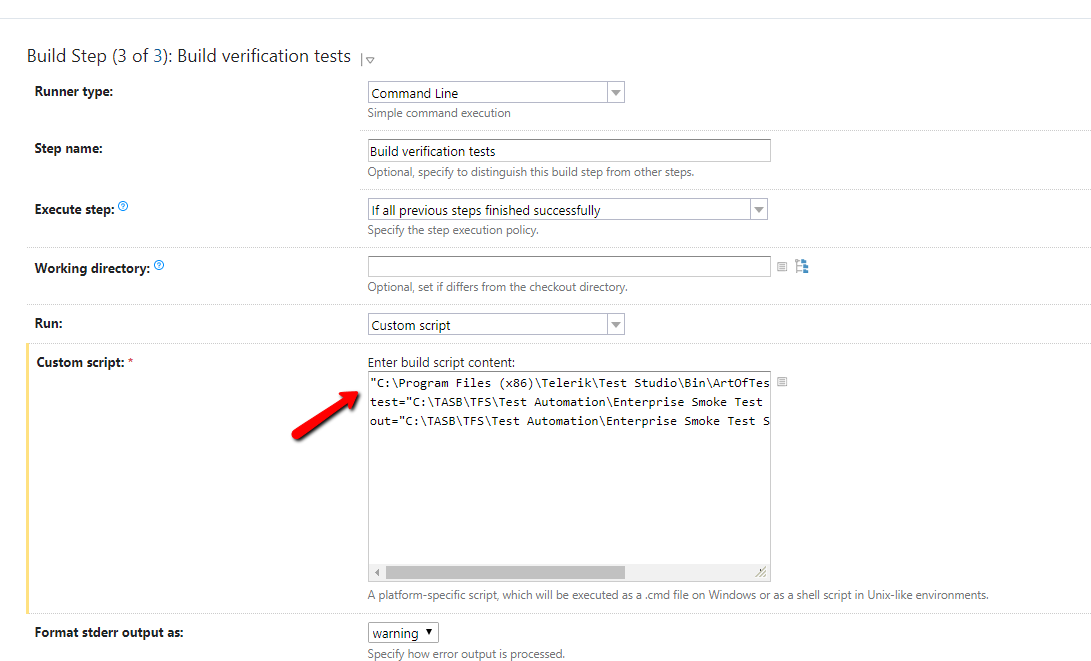Click the resize handle of script textarea
The image size is (1091, 661).
761,573
